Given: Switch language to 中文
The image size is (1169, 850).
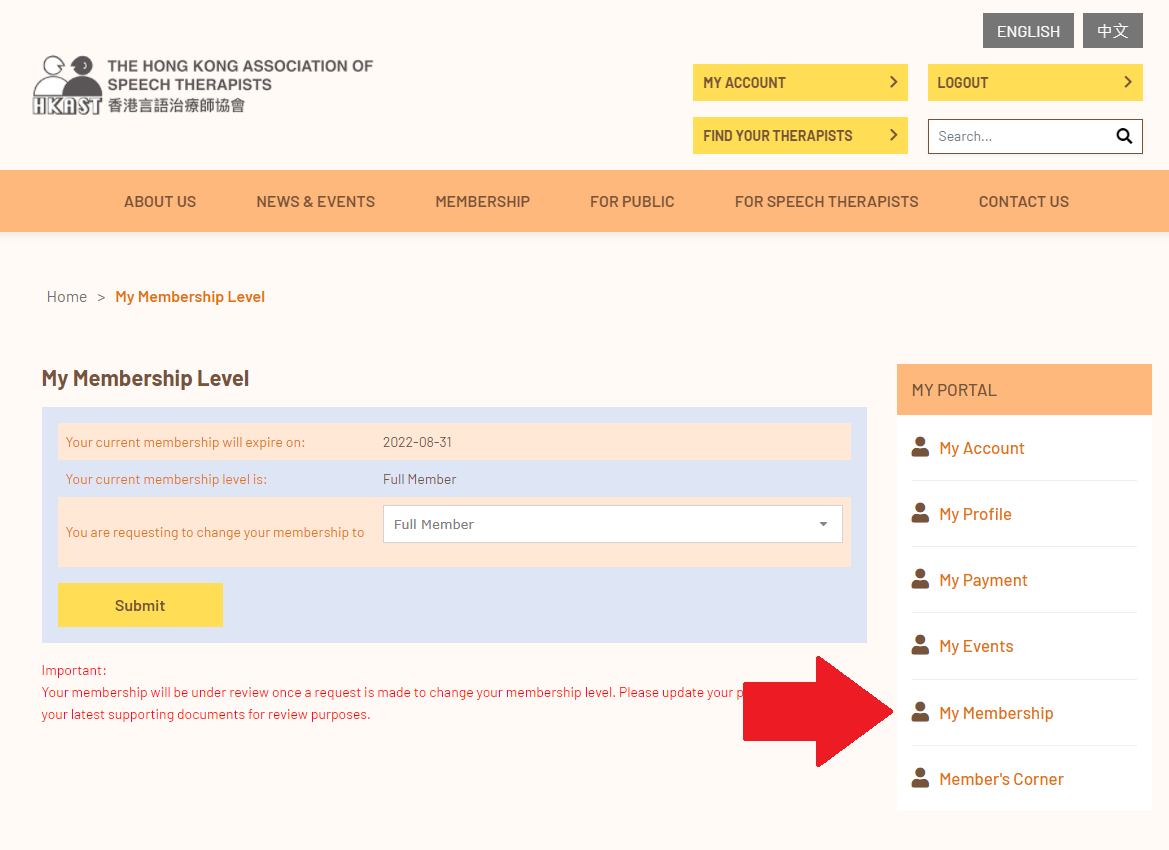Looking at the screenshot, I should [1112, 31].
